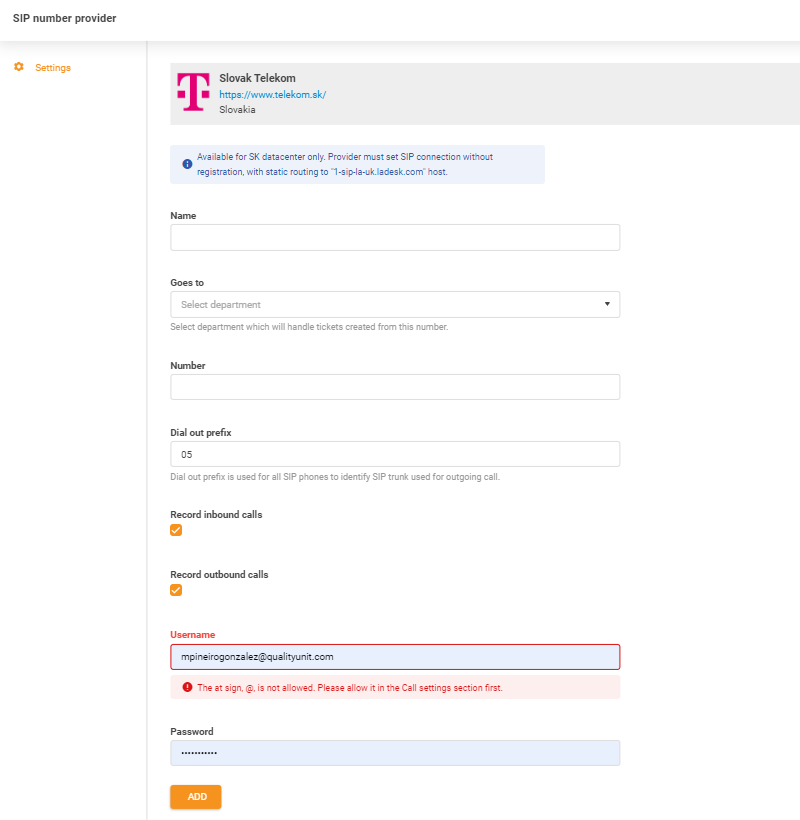
Task: Click inside the Name input field
Action: click(395, 237)
